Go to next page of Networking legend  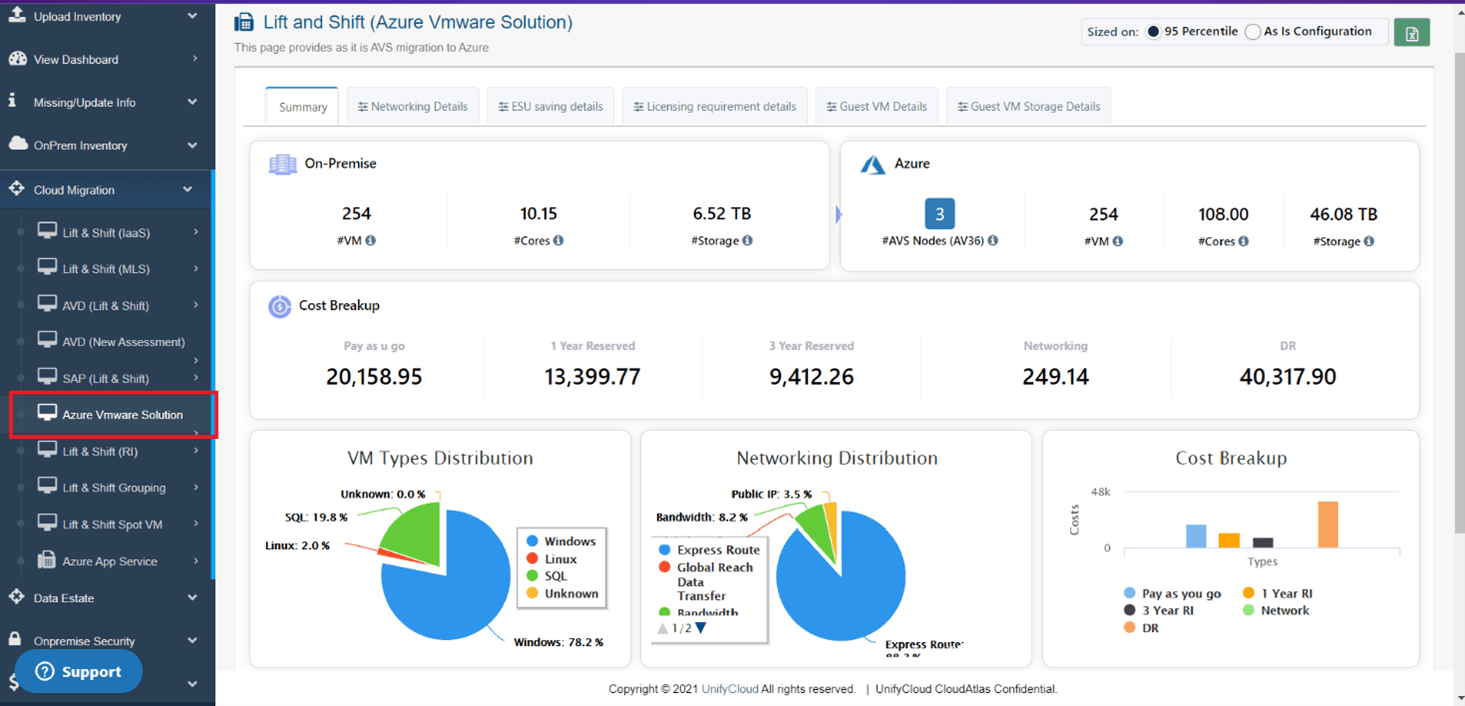tap(701, 628)
